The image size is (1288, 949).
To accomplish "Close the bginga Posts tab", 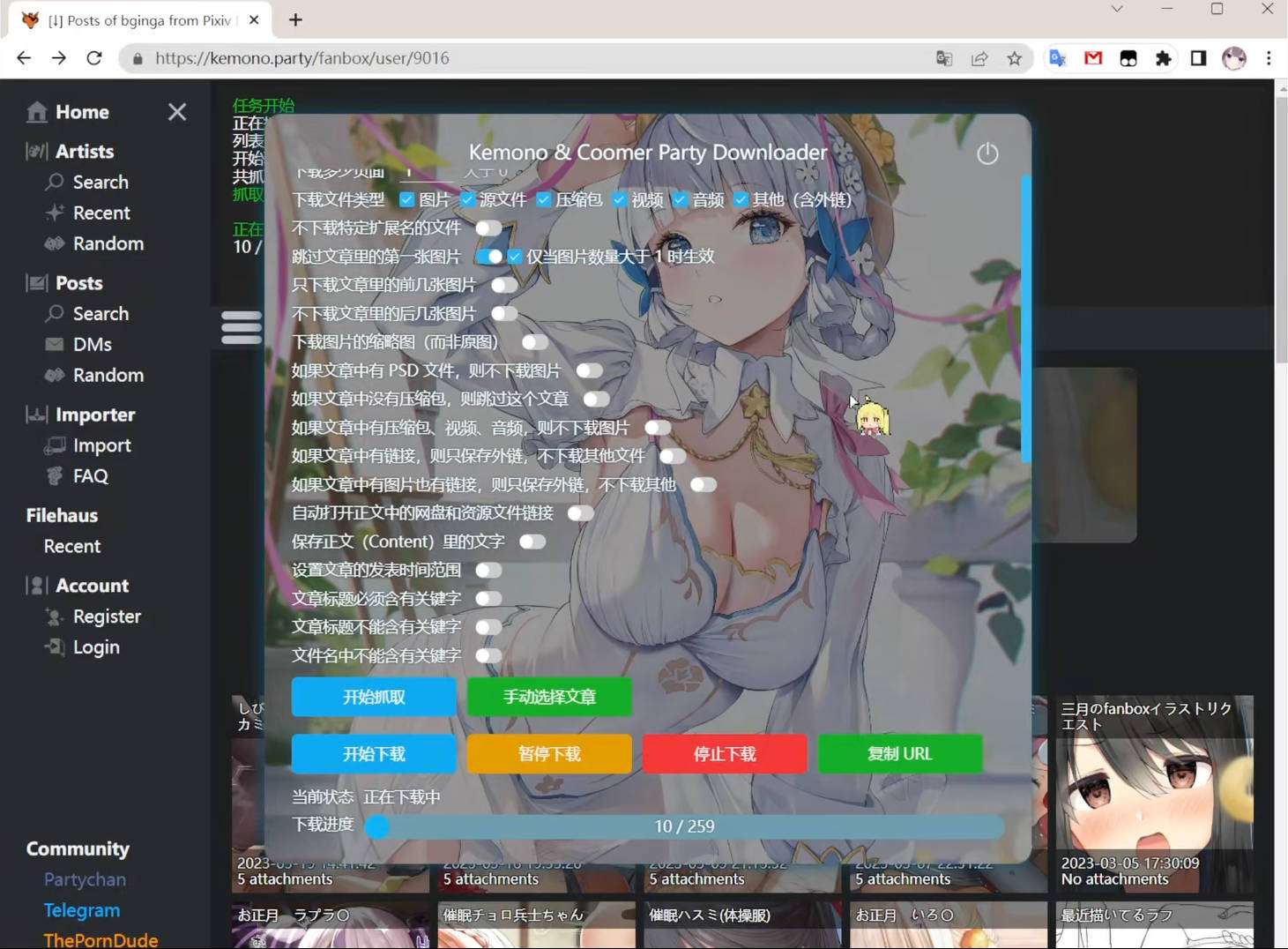I will point(254,19).
